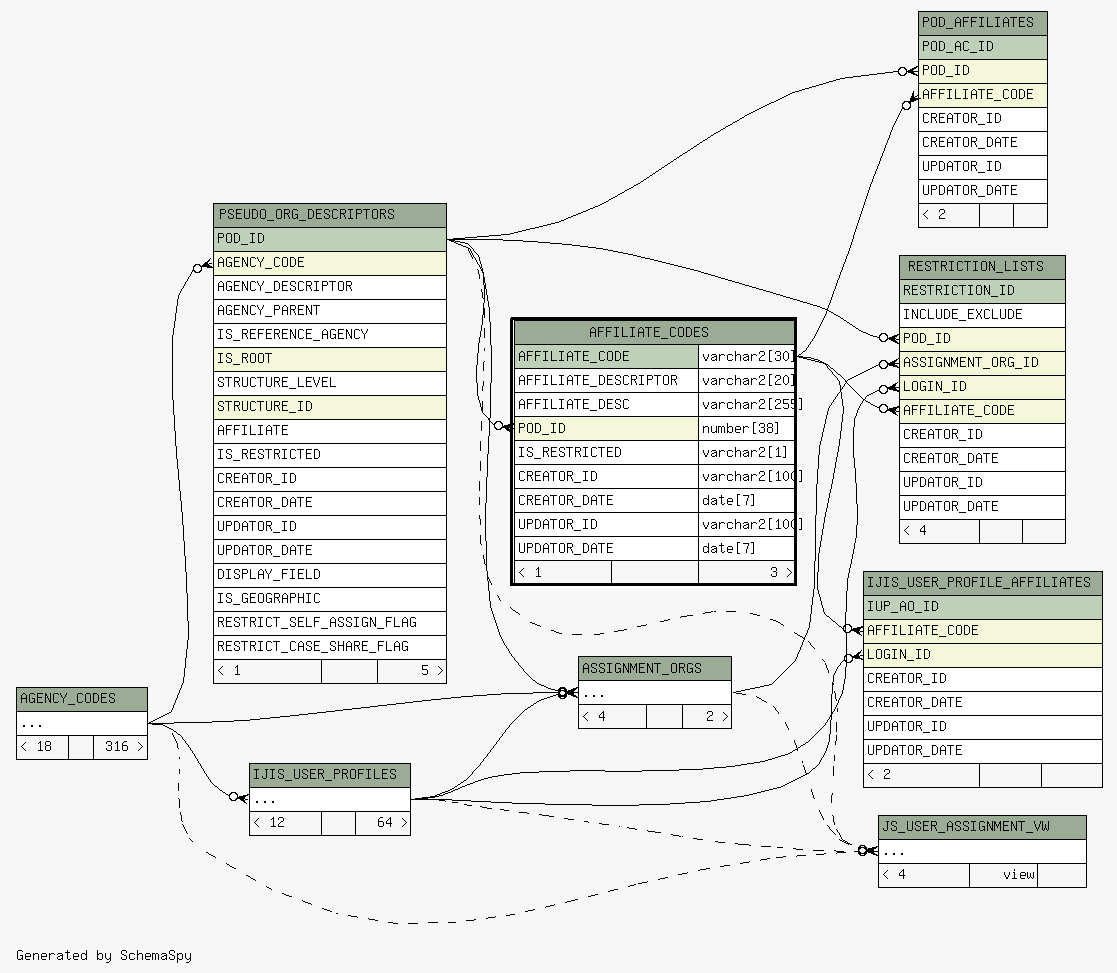Select AFFILIATE_CODE column in IJIS_USER_PROFILE_AFFILIATES
The width and height of the screenshot is (1117, 973).
tap(982, 631)
